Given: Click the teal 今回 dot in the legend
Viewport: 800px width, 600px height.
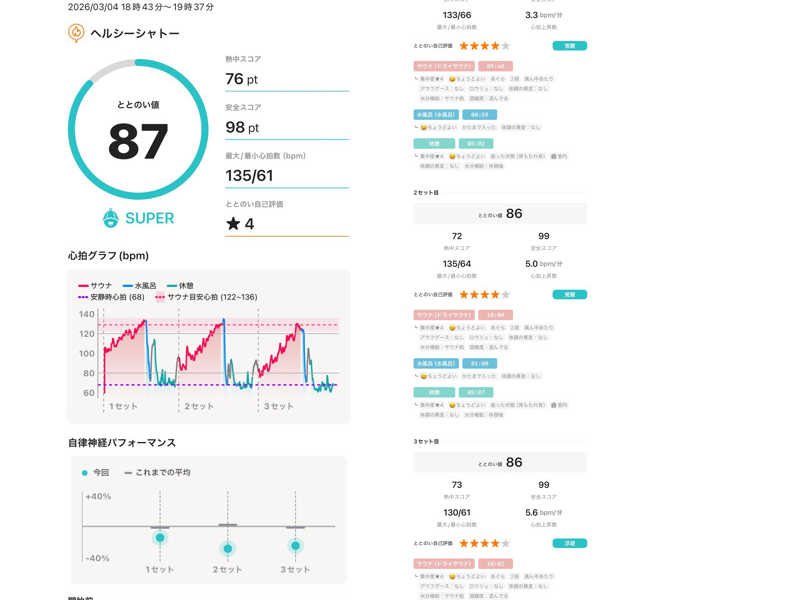Looking at the screenshot, I should click(84, 472).
